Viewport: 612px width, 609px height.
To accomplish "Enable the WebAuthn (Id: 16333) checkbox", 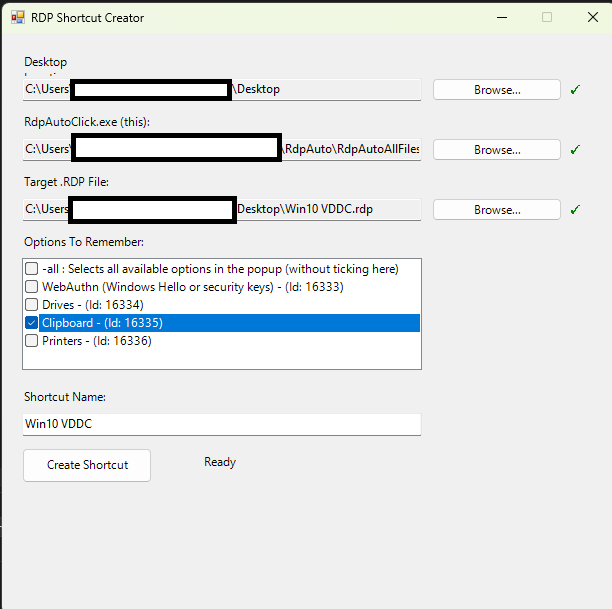I will coord(32,287).
